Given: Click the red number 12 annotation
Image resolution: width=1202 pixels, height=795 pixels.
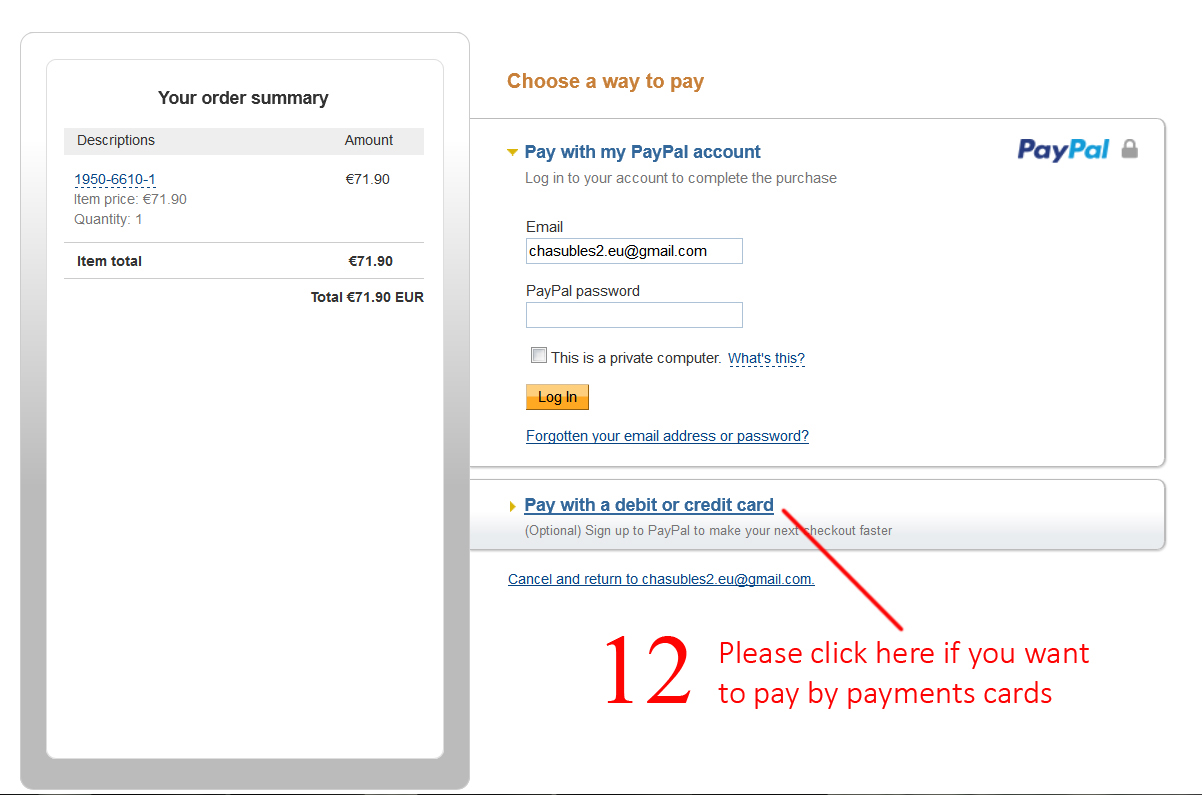Looking at the screenshot, I should point(647,670).
